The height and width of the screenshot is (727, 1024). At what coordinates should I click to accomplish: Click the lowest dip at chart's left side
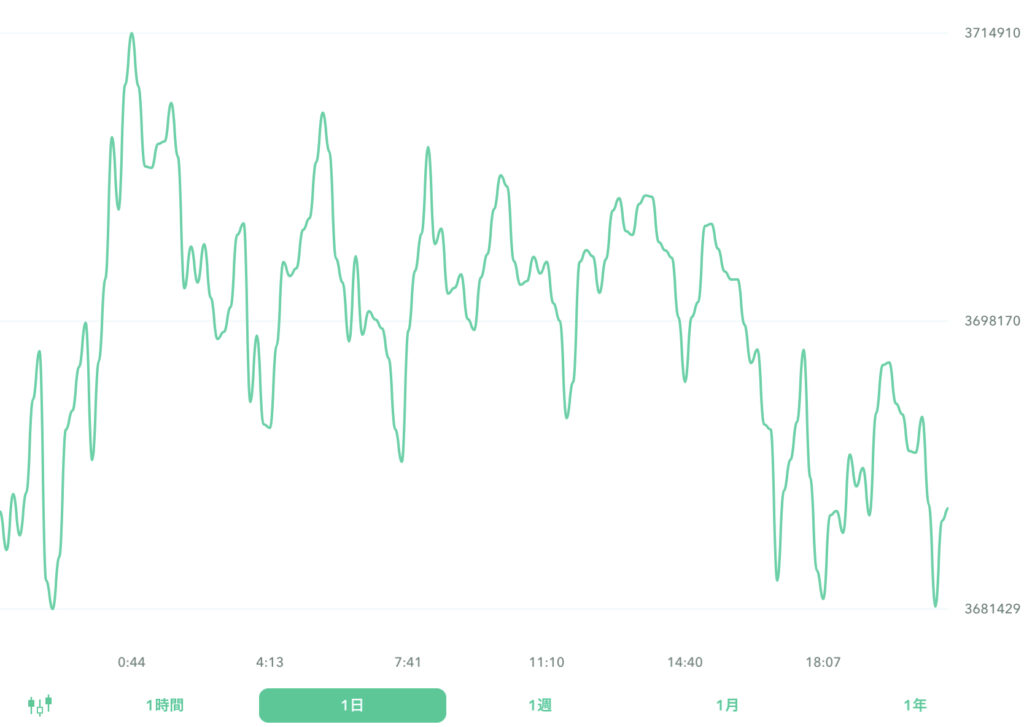click(x=52, y=607)
